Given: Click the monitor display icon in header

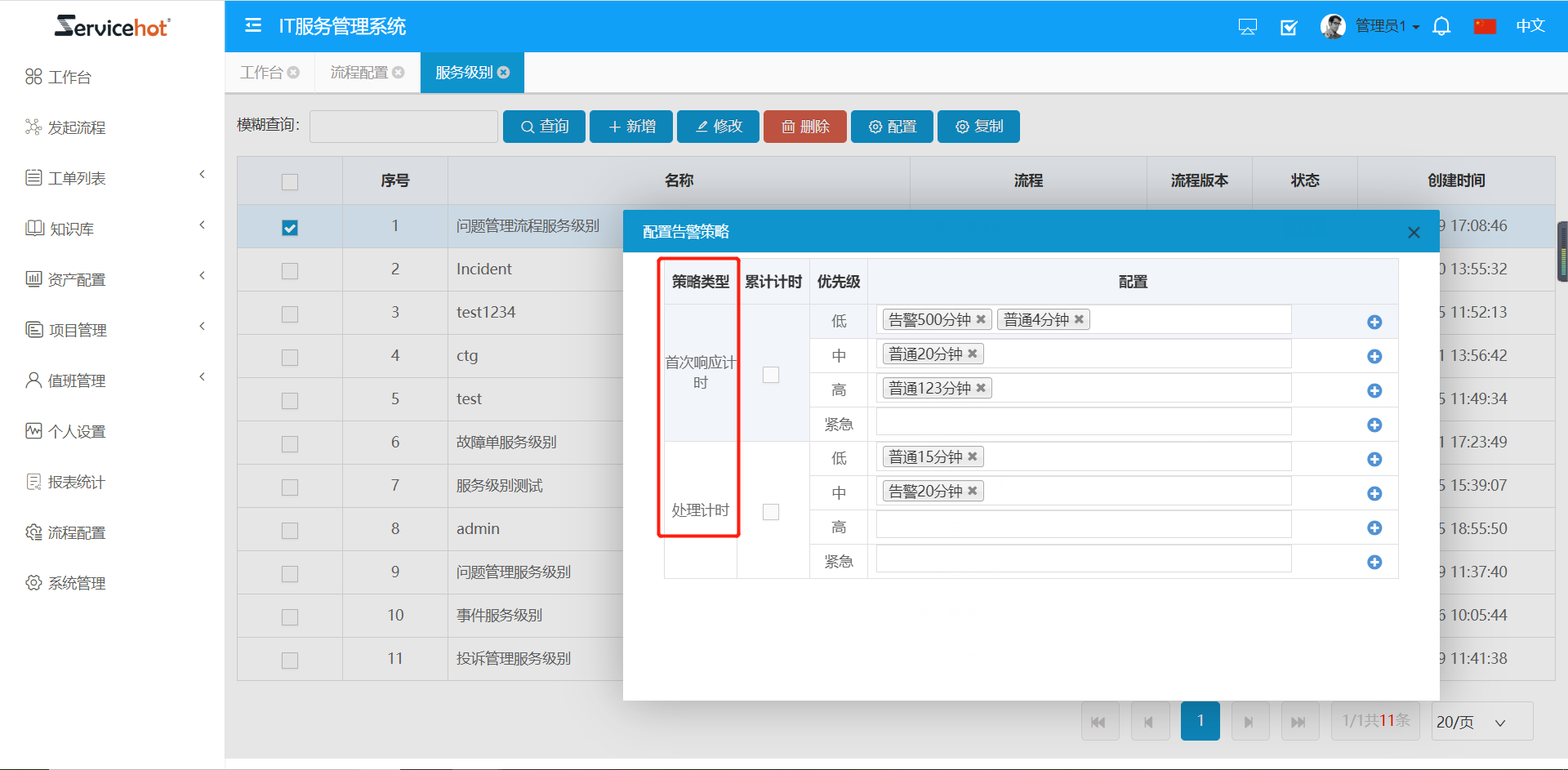Looking at the screenshot, I should [1247, 27].
